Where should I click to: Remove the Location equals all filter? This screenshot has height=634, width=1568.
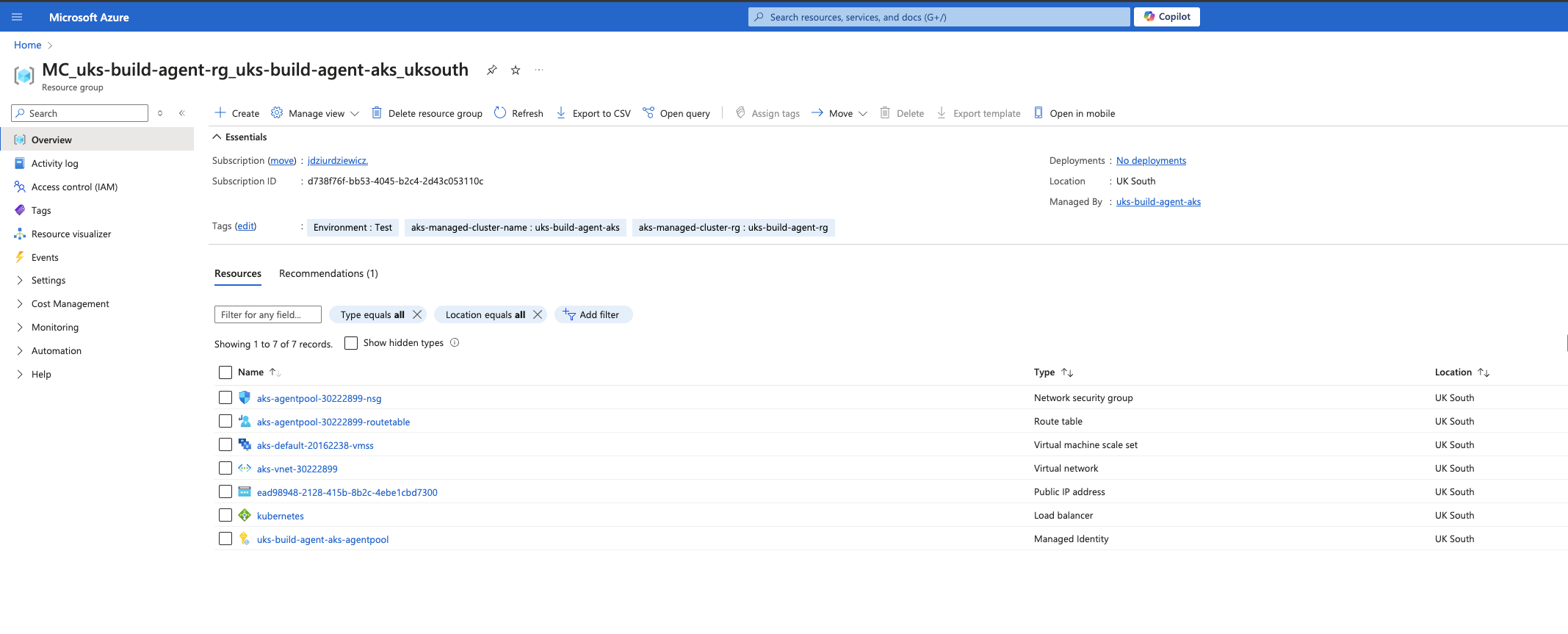pos(538,314)
